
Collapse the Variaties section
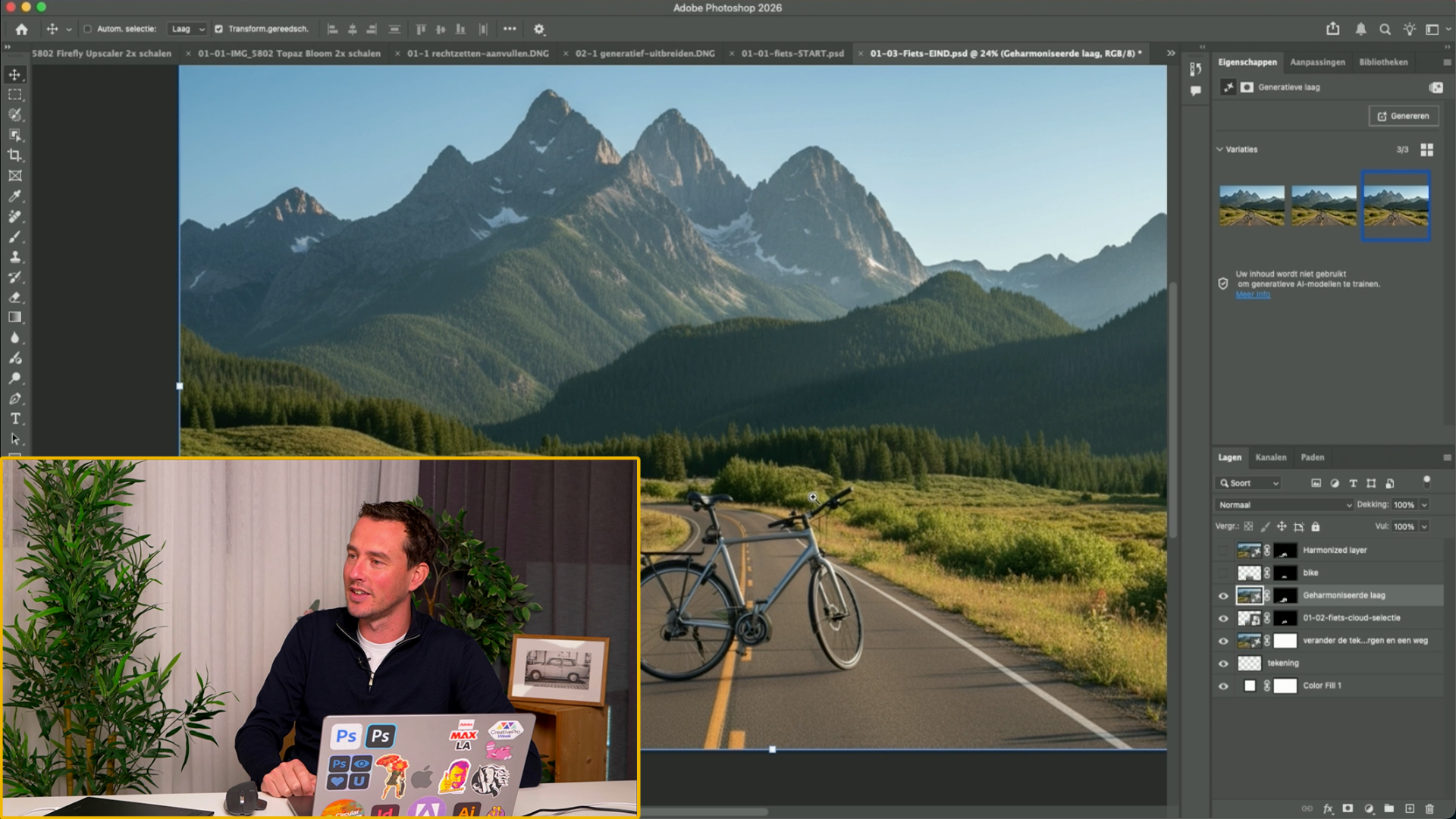[1220, 149]
